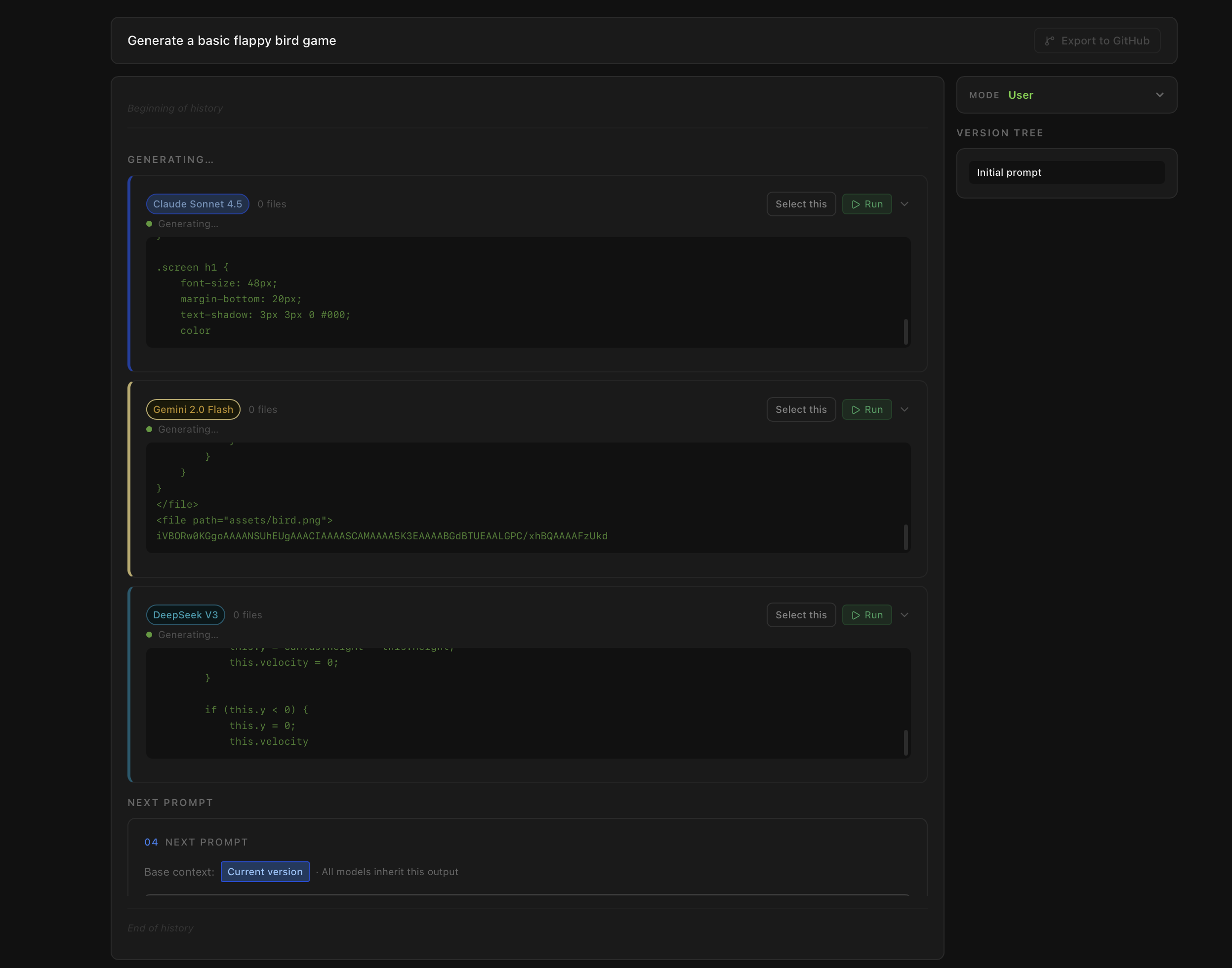Expand Claude Sonnet 4.5 card chevron
This screenshot has width=1232, height=968.
pos(904,204)
